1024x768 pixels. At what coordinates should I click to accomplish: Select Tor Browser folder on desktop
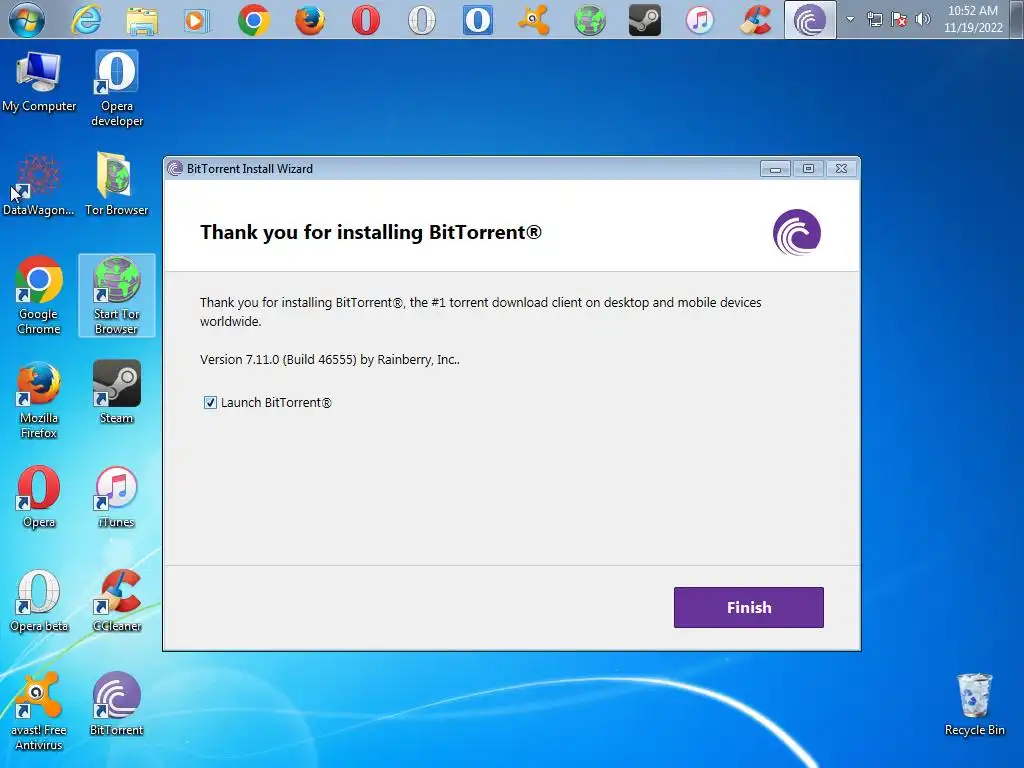tap(117, 184)
